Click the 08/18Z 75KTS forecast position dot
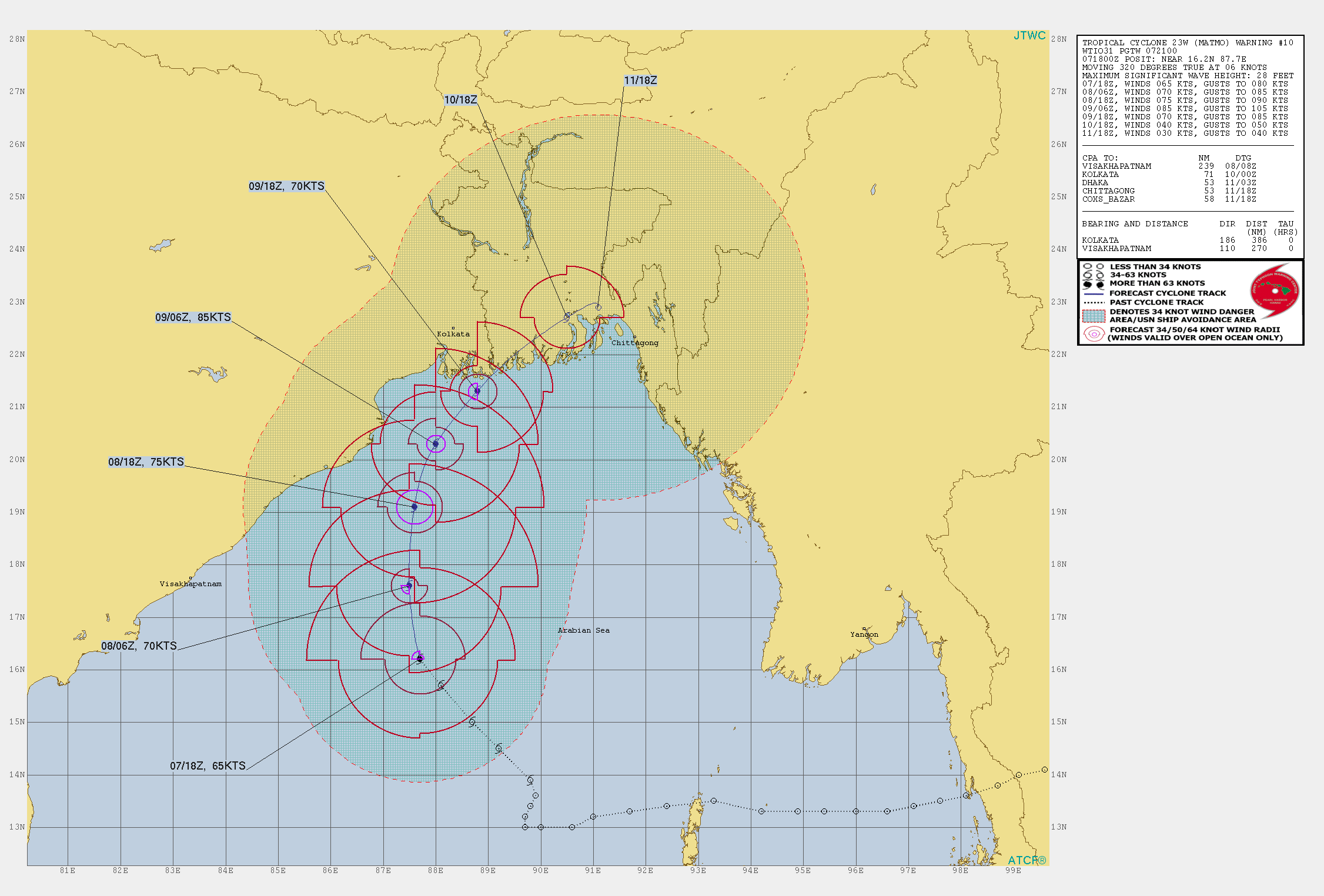This screenshot has height=896, width=1324. point(414,506)
